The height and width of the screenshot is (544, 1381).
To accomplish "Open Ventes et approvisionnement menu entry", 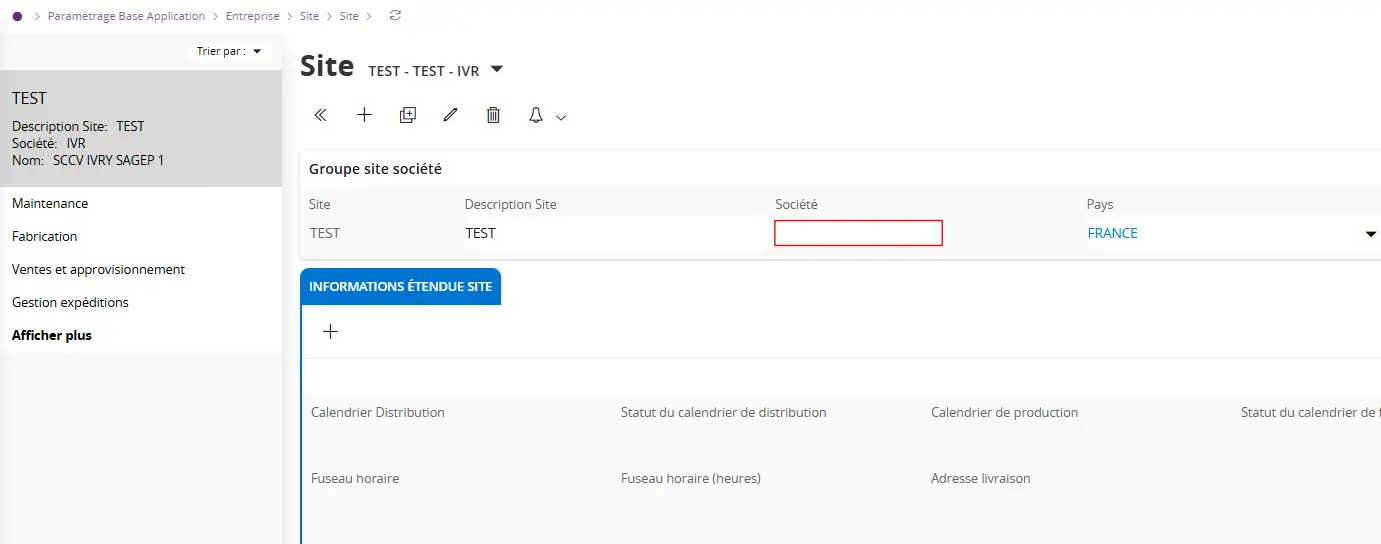I will coord(98,269).
